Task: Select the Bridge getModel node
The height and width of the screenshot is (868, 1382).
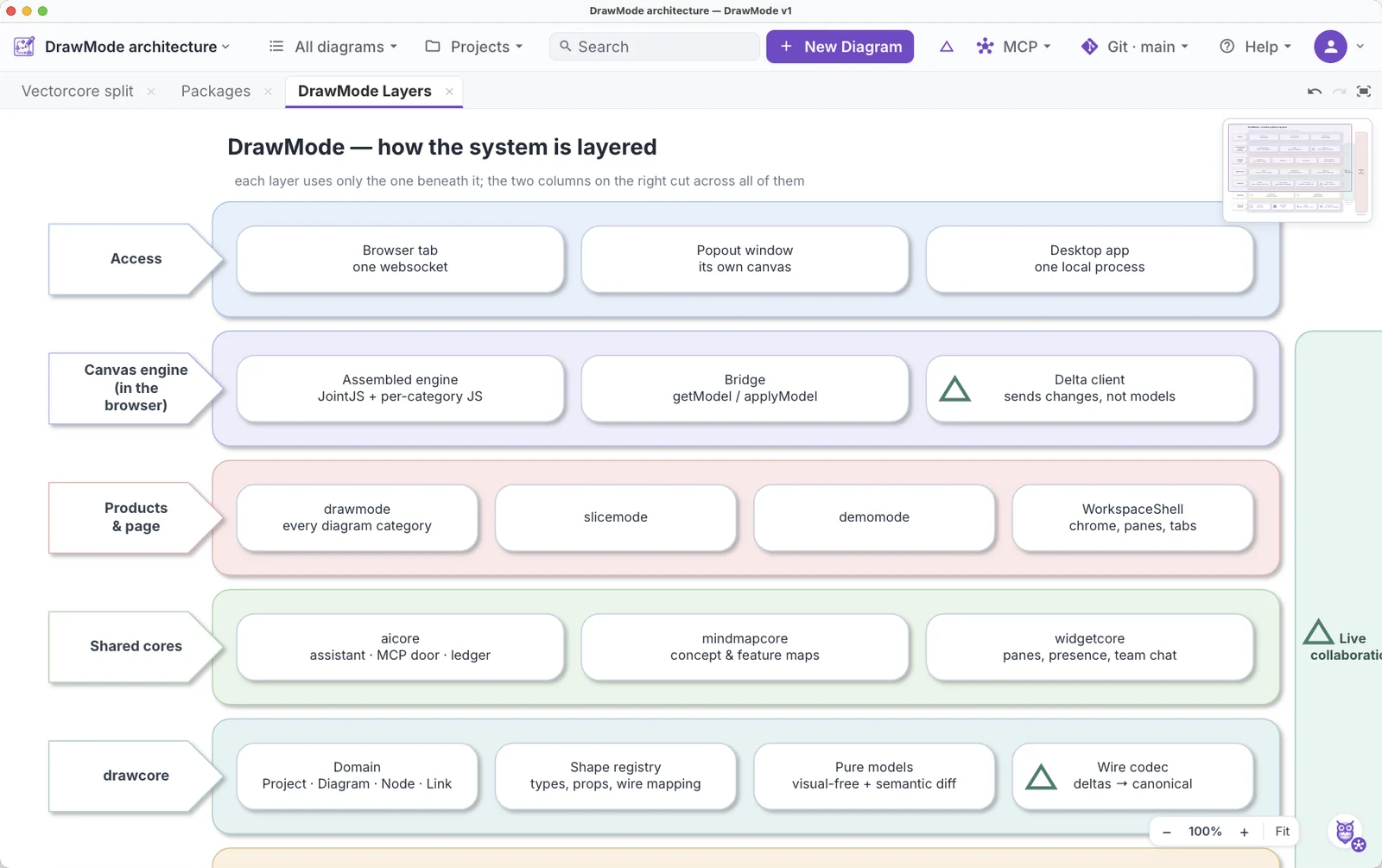Action: click(745, 389)
